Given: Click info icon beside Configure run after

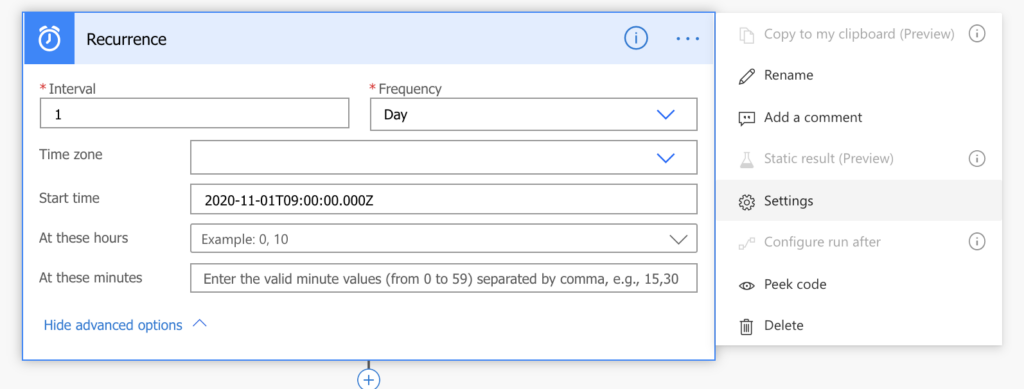Looking at the screenshot, I should point(976,242).
